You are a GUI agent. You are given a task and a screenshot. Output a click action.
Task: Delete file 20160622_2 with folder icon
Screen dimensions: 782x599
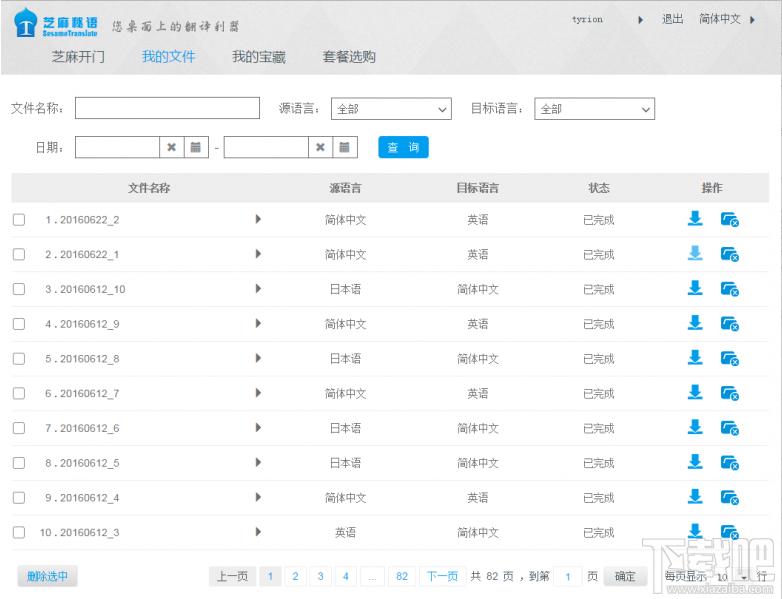(730, 219)
